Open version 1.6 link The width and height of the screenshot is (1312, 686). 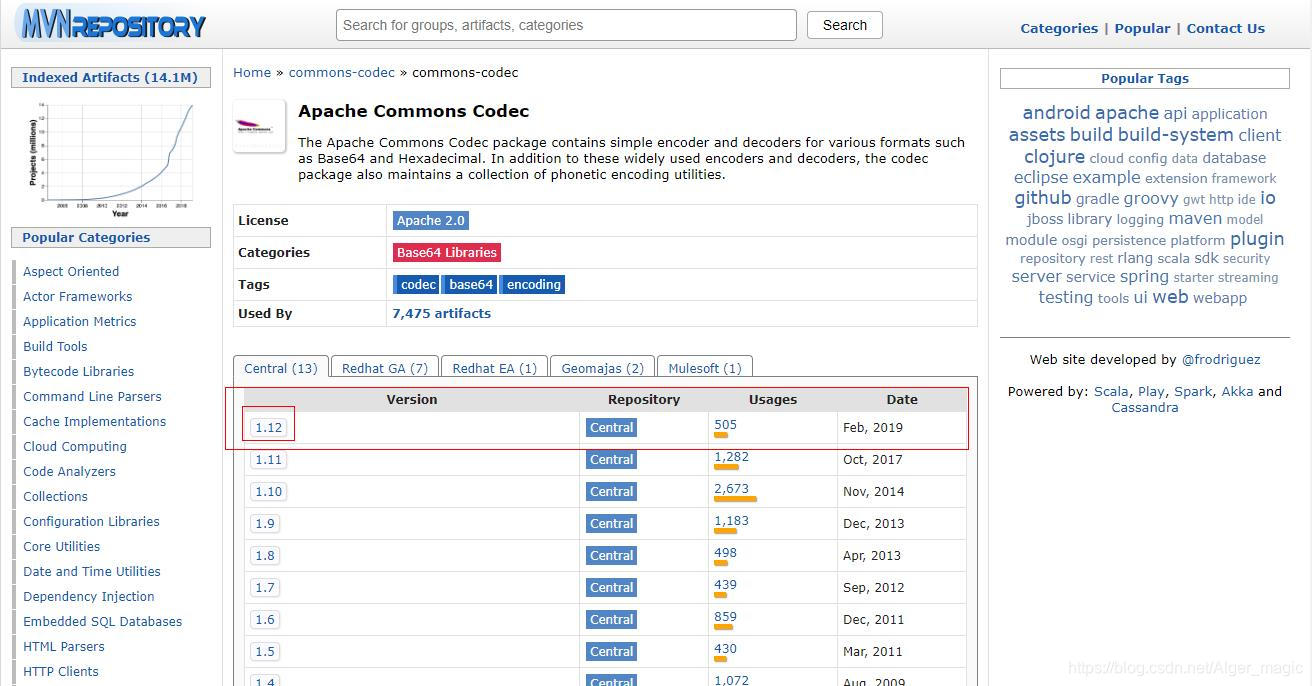[x=265, y=619]
